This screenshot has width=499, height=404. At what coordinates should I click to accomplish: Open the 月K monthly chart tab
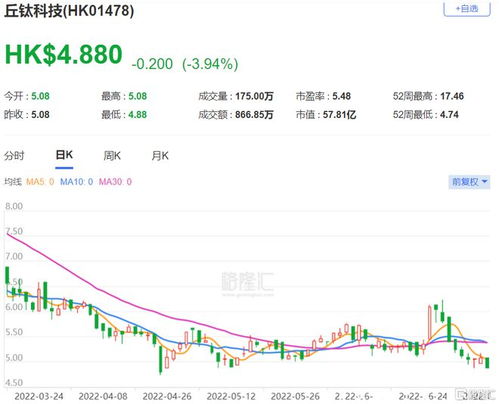(x=160, y=156)
